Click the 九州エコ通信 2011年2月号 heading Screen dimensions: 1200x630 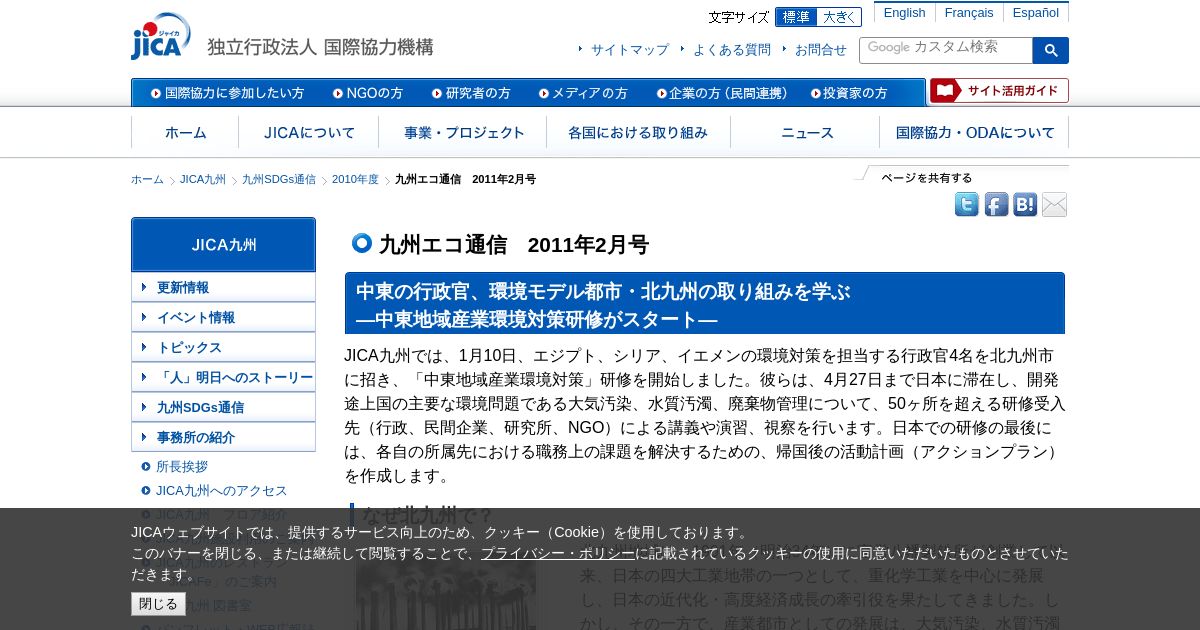[x=514, y=245]
